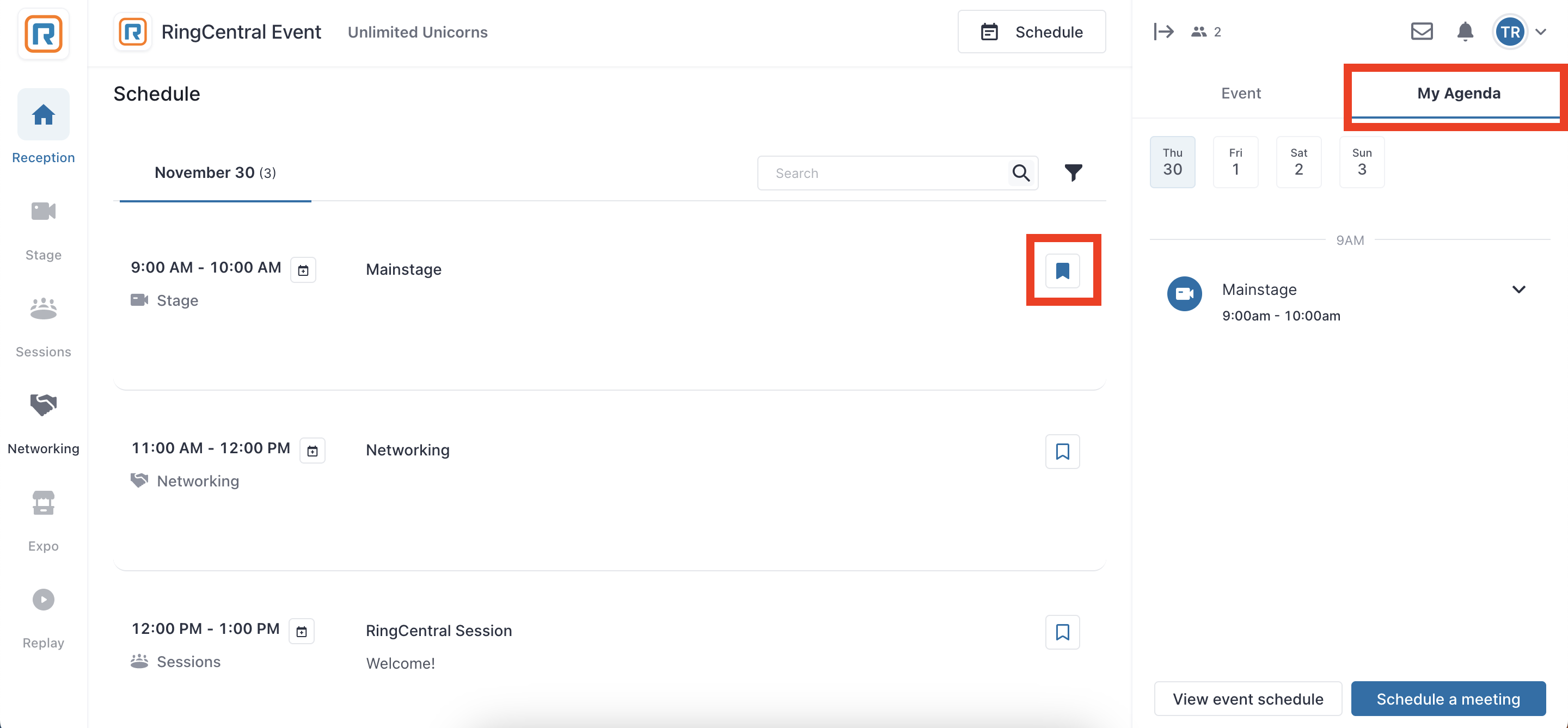Viewport: 1568px width, 728px height.
Task: Open the Networking handshake icon
Action: point(43,405)
